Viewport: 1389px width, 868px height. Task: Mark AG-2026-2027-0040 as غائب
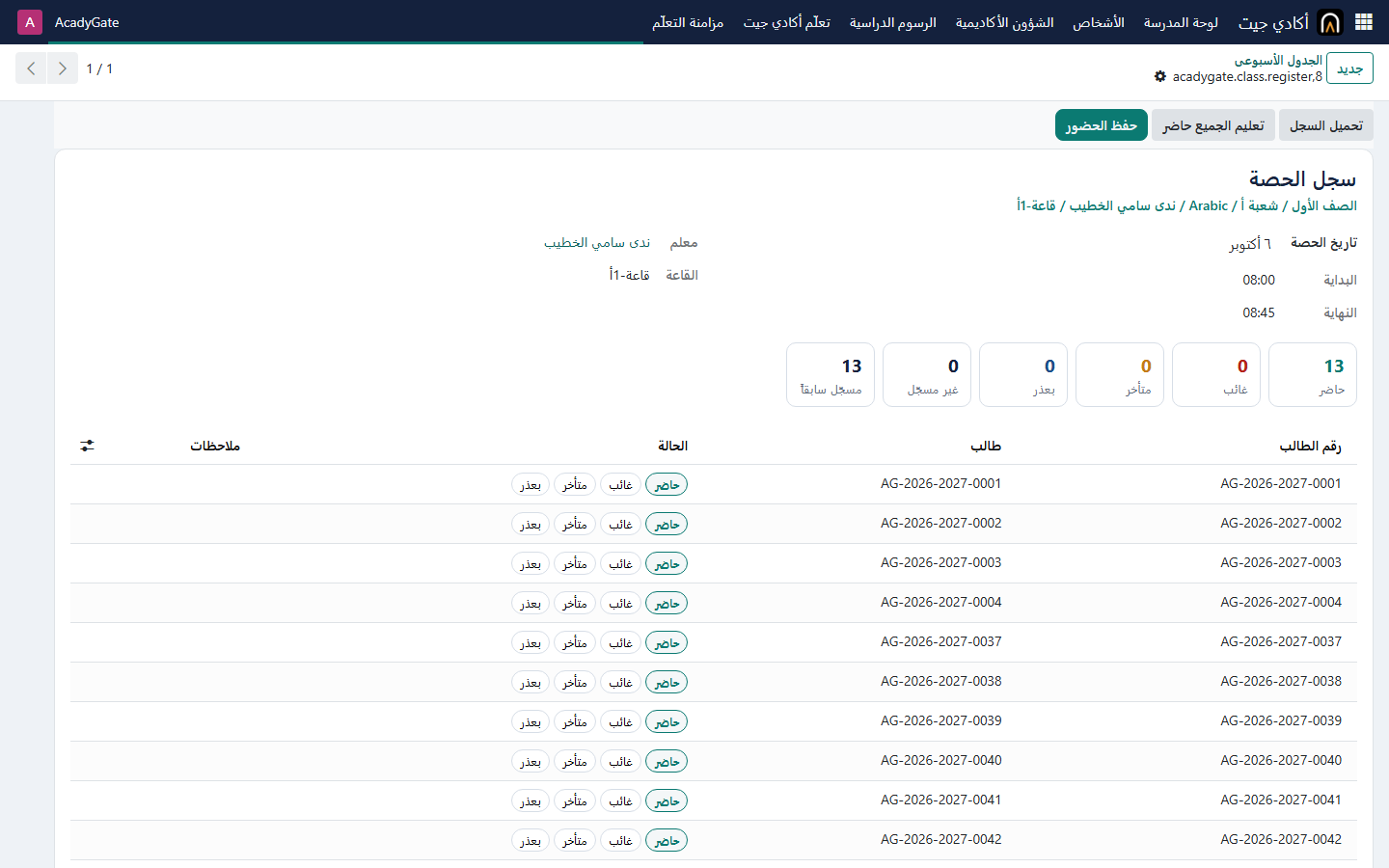[x=620, y=762]
